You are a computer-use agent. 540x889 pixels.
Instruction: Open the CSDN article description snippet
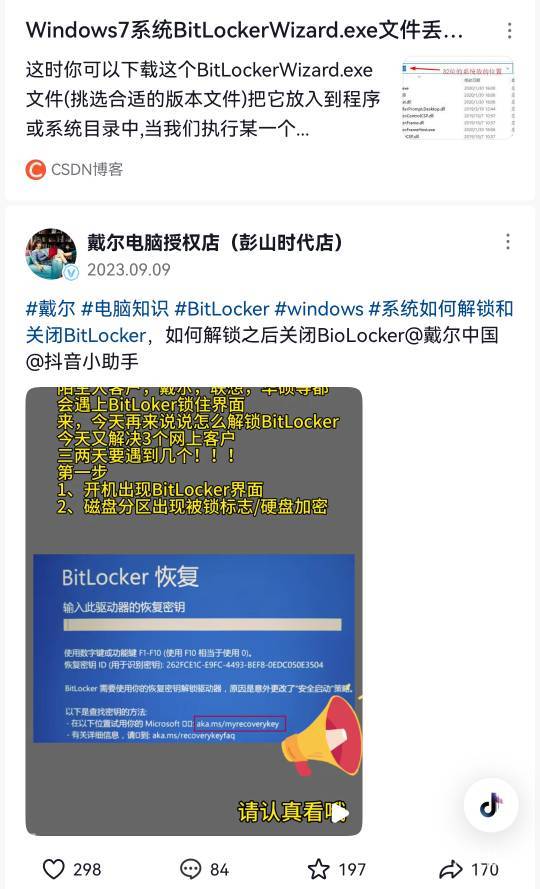[x=202, y=100]
